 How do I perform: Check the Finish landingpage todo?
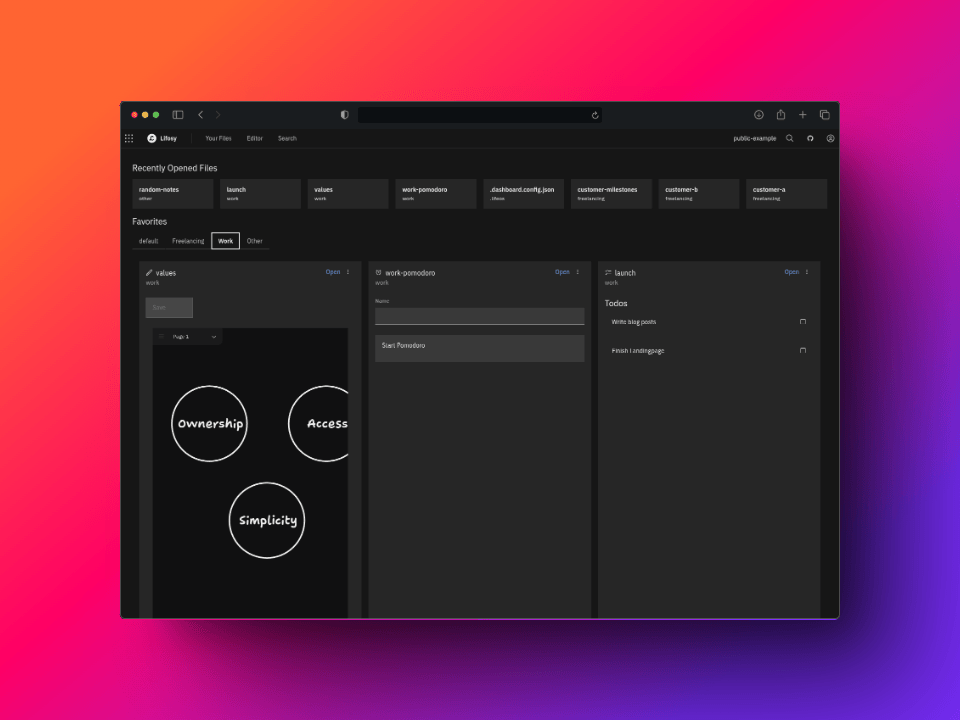pos(803,351)
